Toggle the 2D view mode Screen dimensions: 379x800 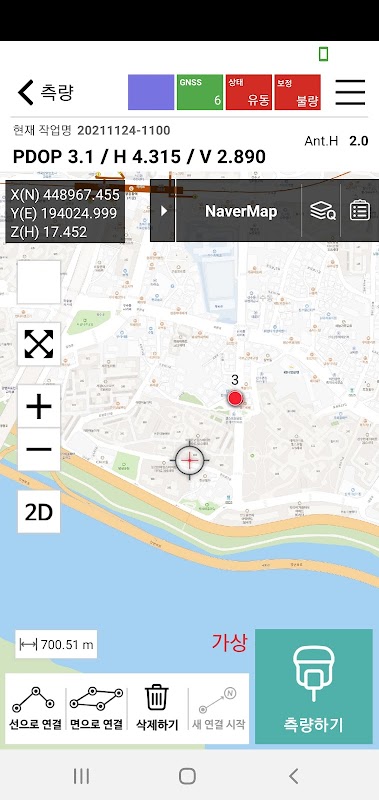click(x=39, y=512)
